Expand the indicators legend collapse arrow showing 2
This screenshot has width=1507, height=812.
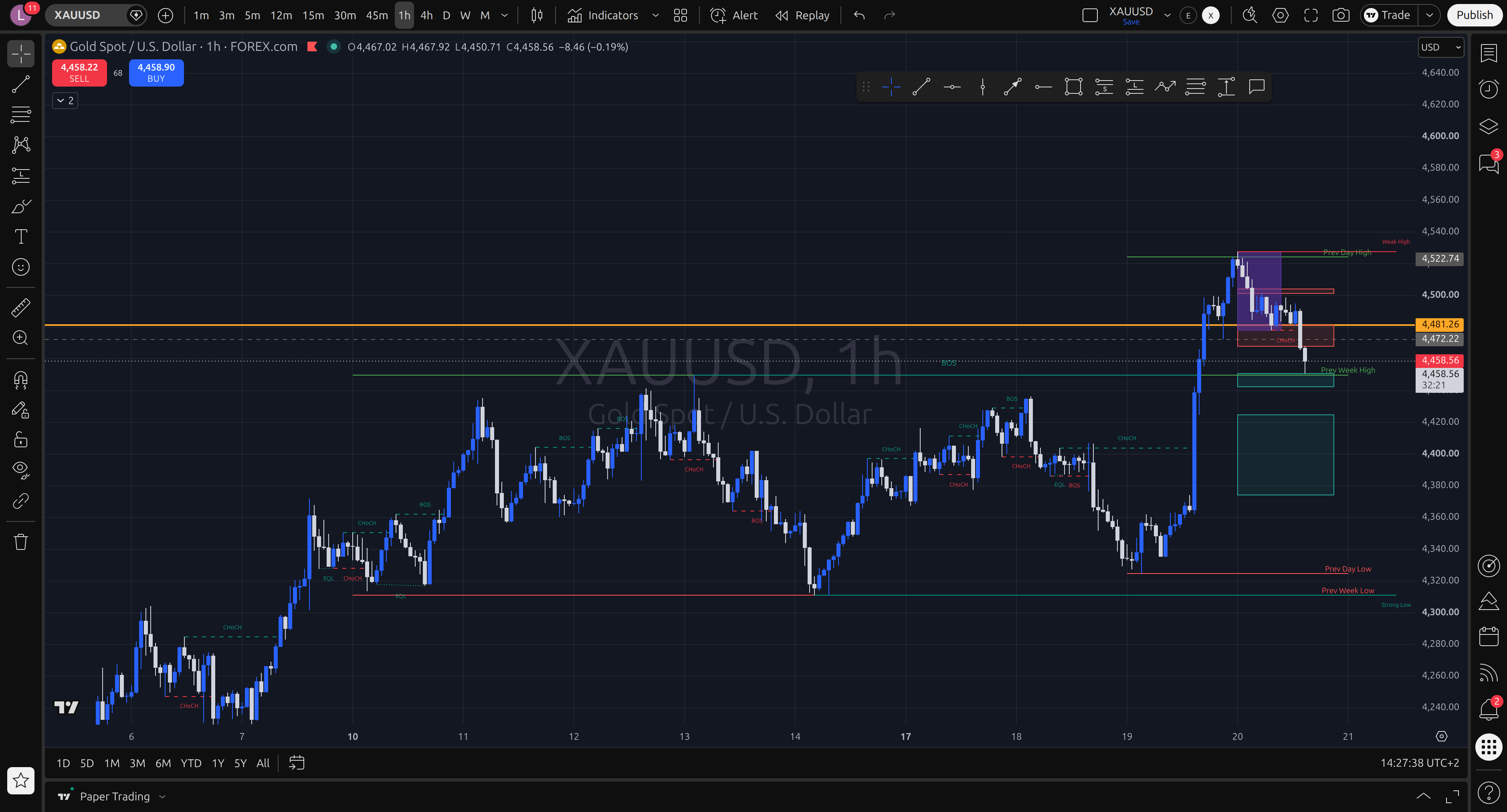coord(65,101)
